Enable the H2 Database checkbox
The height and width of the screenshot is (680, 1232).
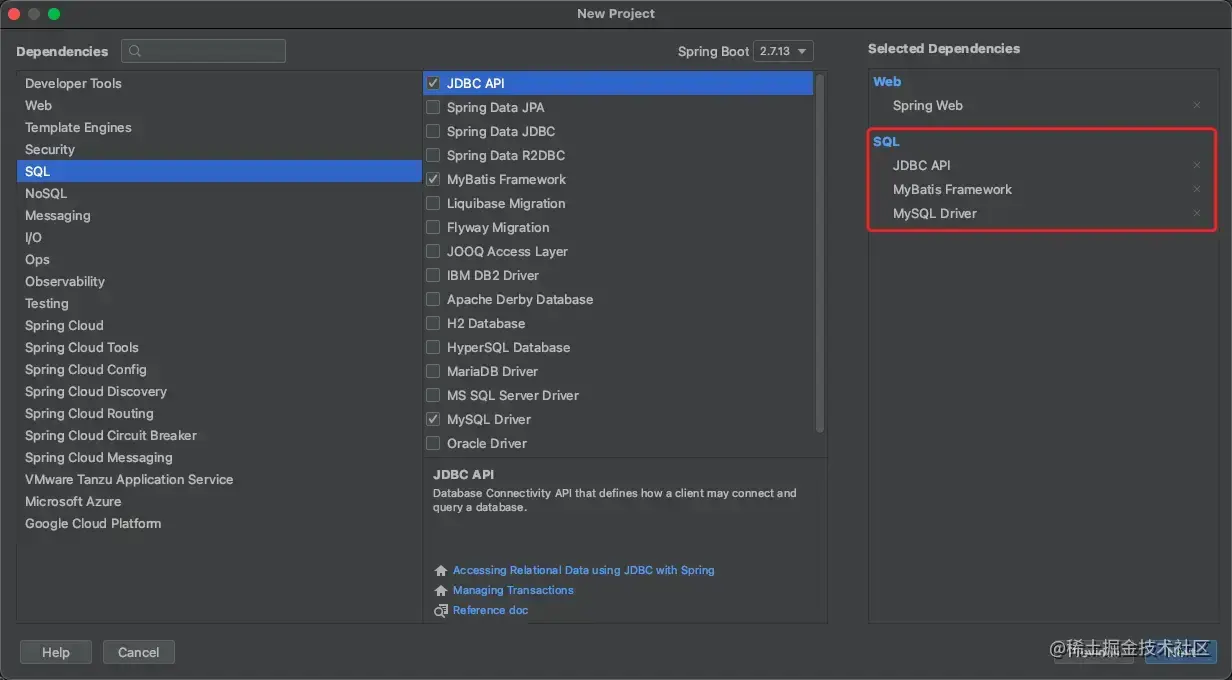coord(433,323)
